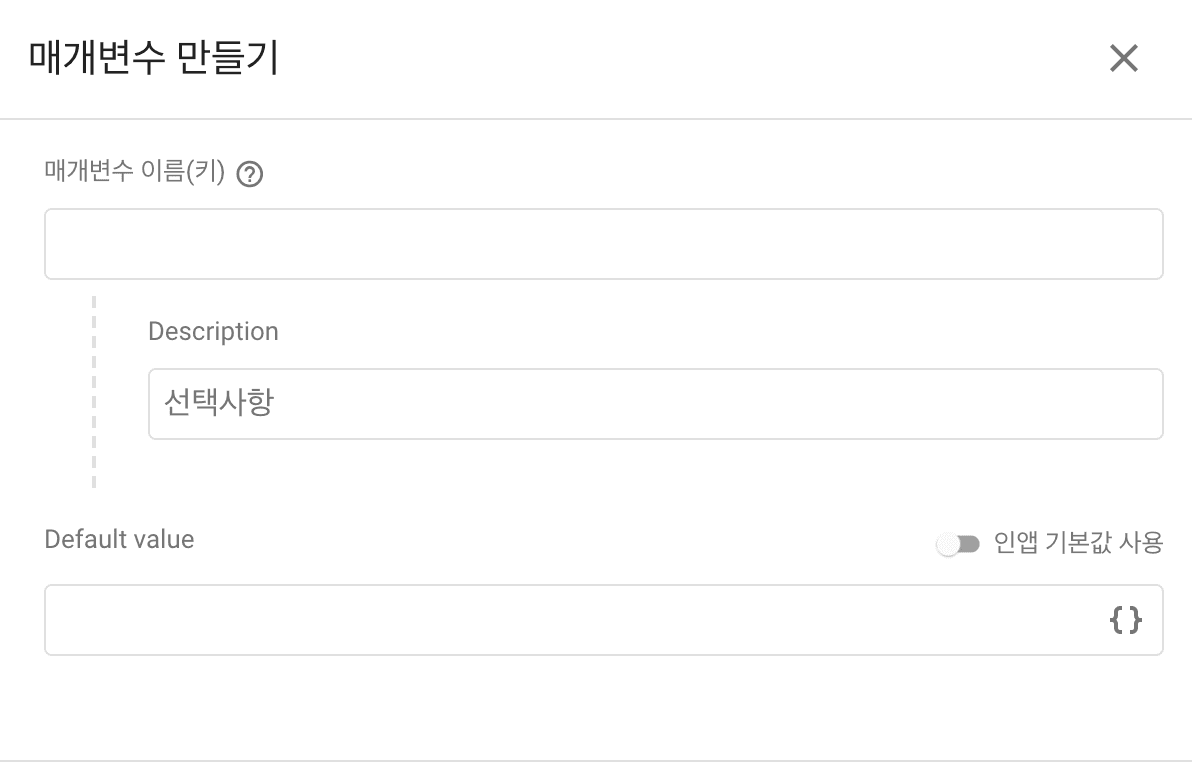Viewport: 1192px width, 776px height.
Task: Focus the Description field showing 선택사항
Action: tap(655, 404)
